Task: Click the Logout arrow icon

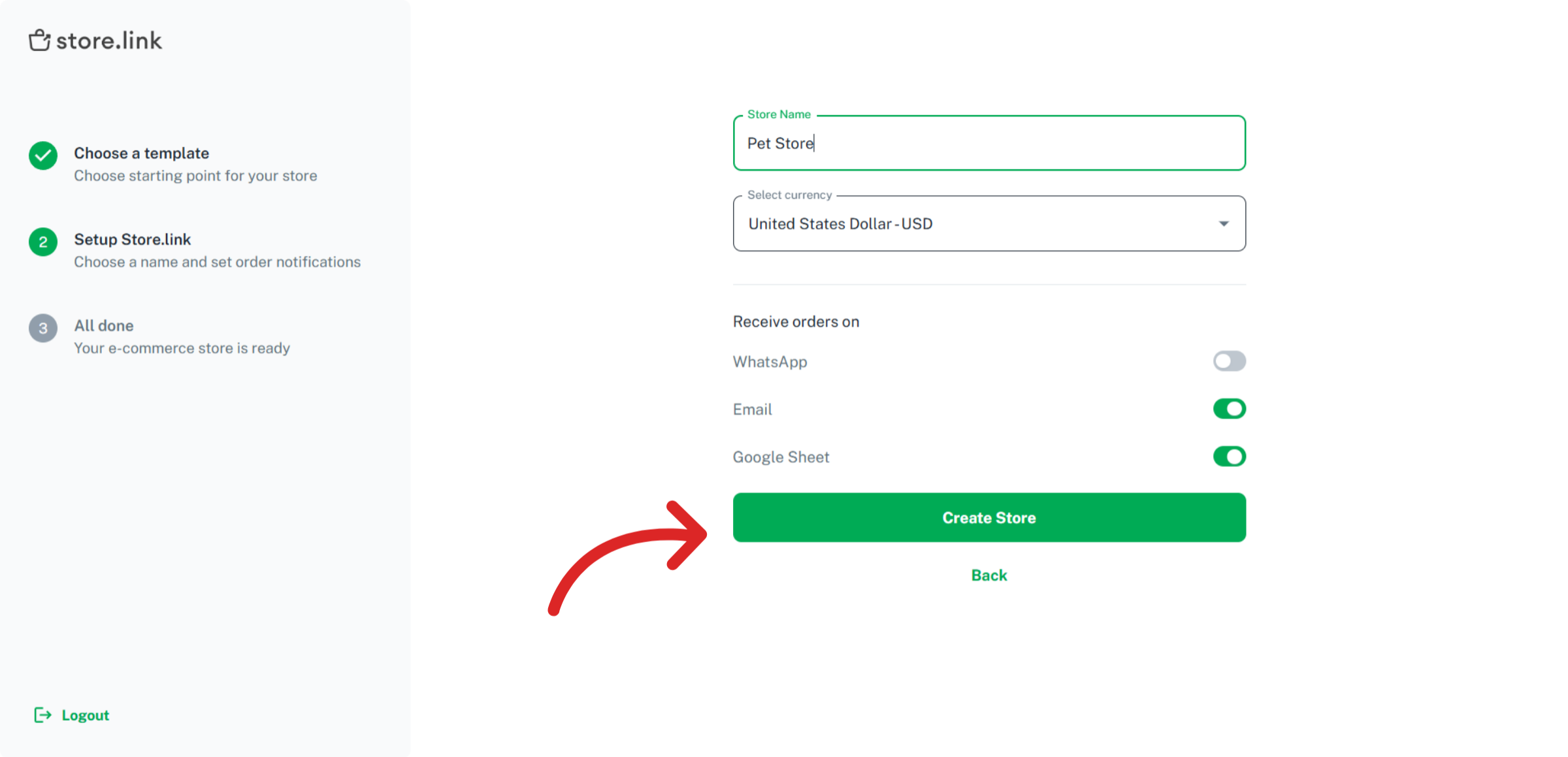Action: (42, 715)
